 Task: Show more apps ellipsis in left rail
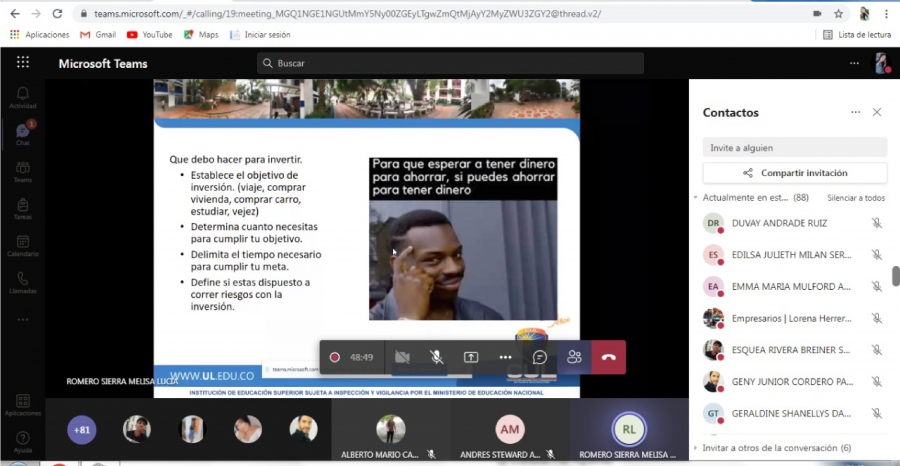[22, 320]
